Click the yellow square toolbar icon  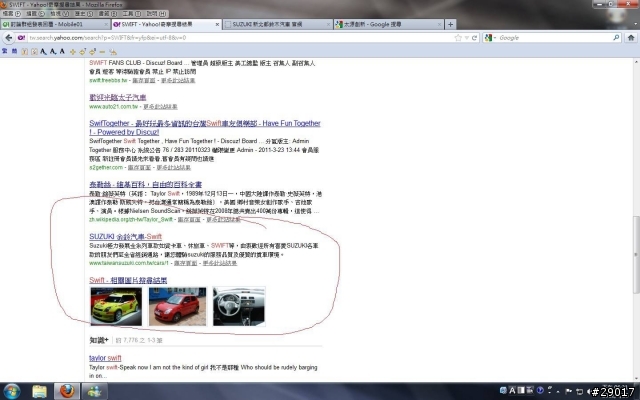[24, 51]
